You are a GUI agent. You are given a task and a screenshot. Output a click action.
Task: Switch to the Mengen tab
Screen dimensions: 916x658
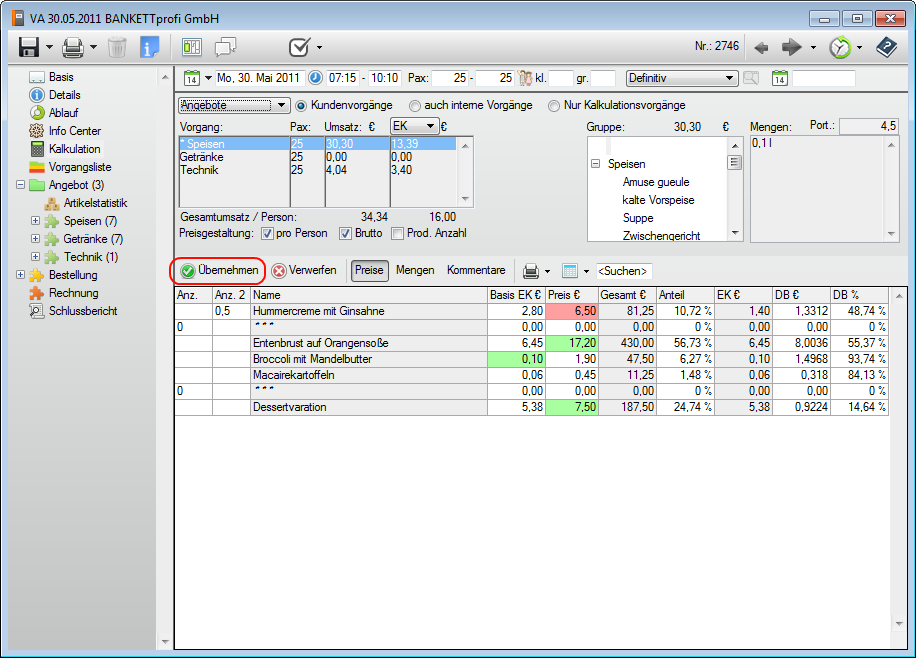415,270
